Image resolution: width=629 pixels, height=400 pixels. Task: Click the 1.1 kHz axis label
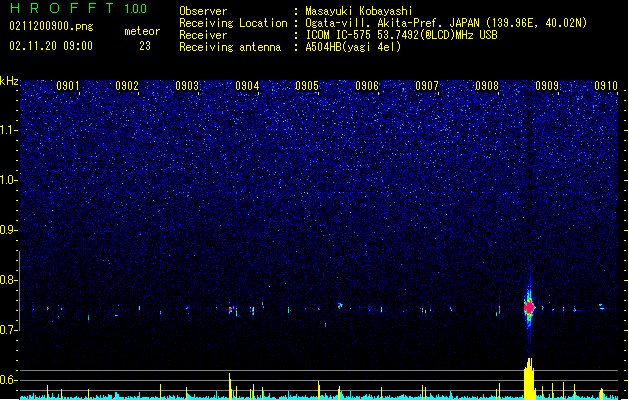9,130
